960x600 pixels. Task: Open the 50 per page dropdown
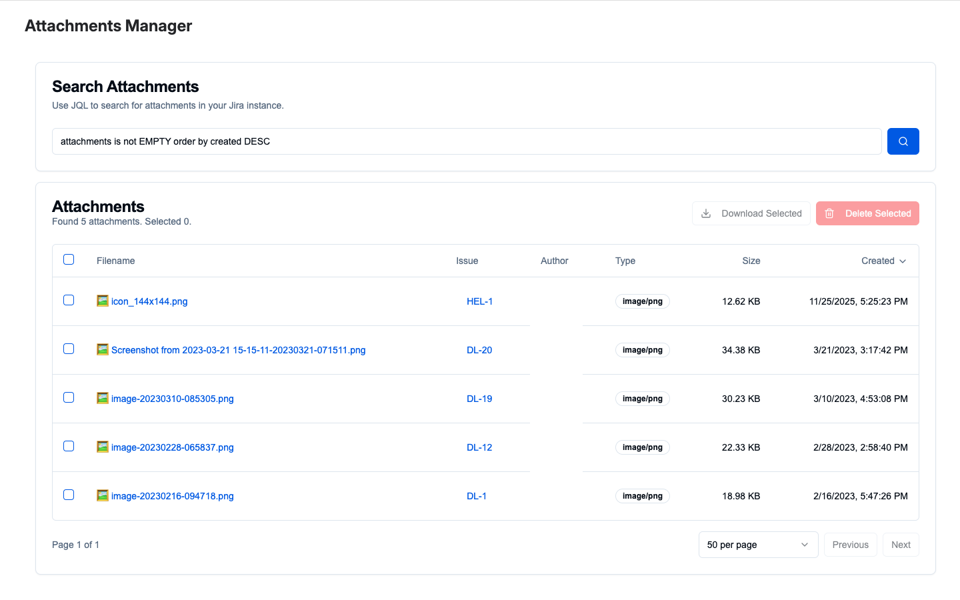[757, 545]
